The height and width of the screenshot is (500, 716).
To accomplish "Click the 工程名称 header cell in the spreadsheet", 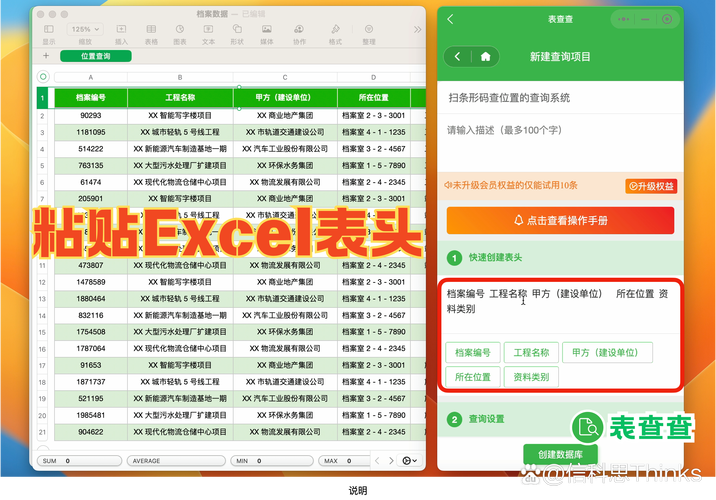I will click(180, 98).
